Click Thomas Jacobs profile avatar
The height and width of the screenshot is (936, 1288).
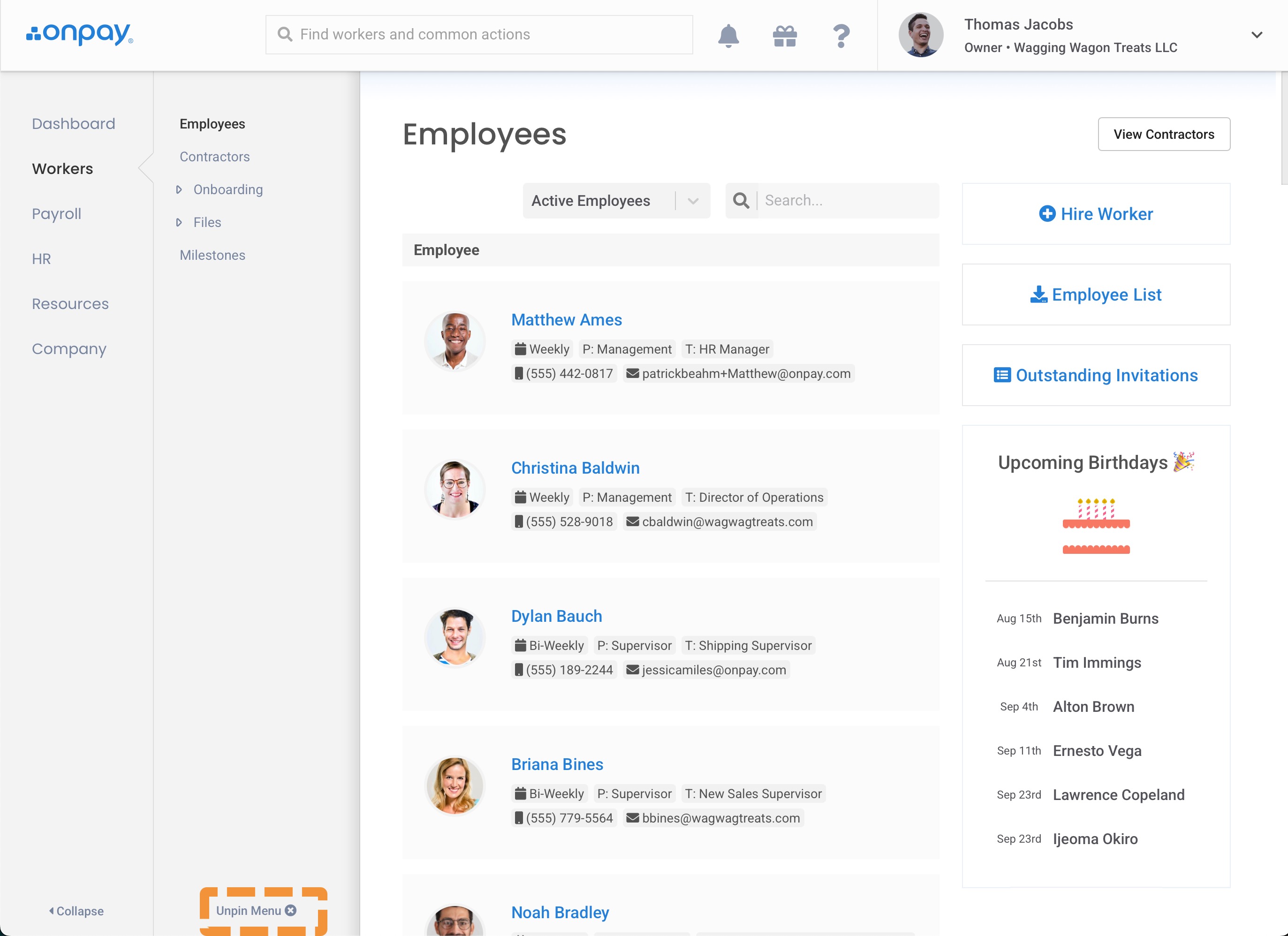(x=921, y=35)
